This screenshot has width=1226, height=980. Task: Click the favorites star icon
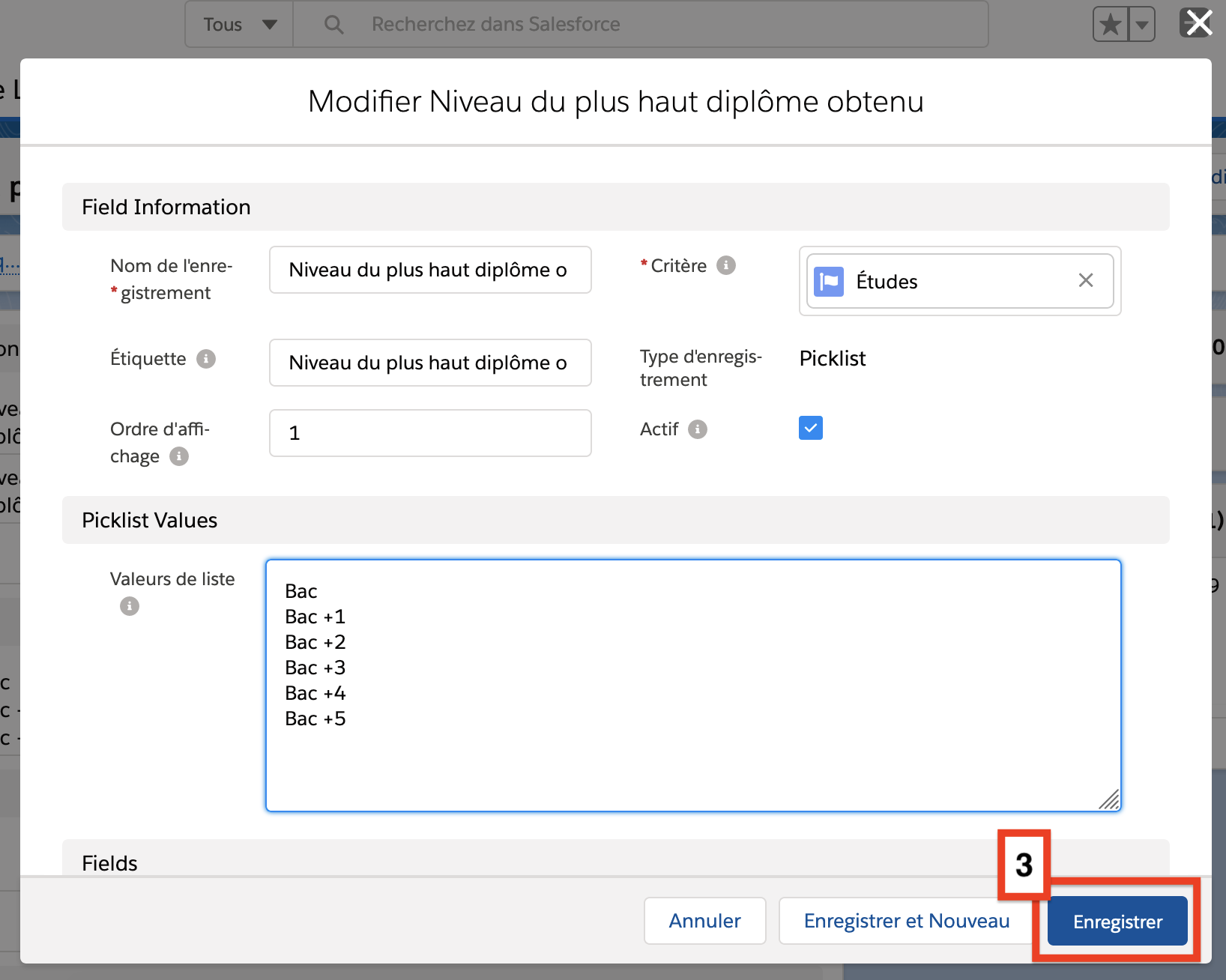point(1111,25)
